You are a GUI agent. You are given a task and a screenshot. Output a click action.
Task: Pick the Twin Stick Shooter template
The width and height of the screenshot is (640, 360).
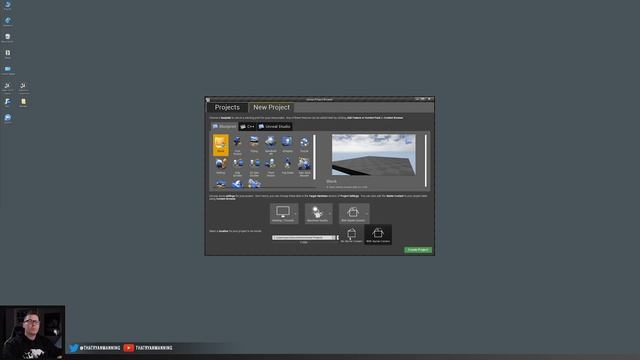304,167
